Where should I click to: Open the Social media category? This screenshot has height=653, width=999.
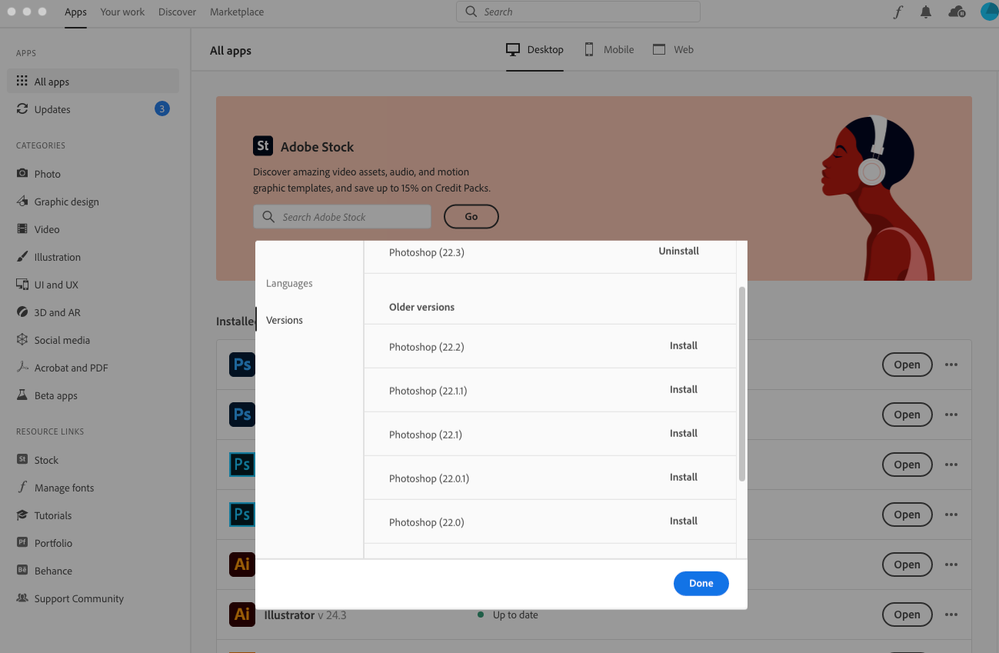[x=53, y=340]
